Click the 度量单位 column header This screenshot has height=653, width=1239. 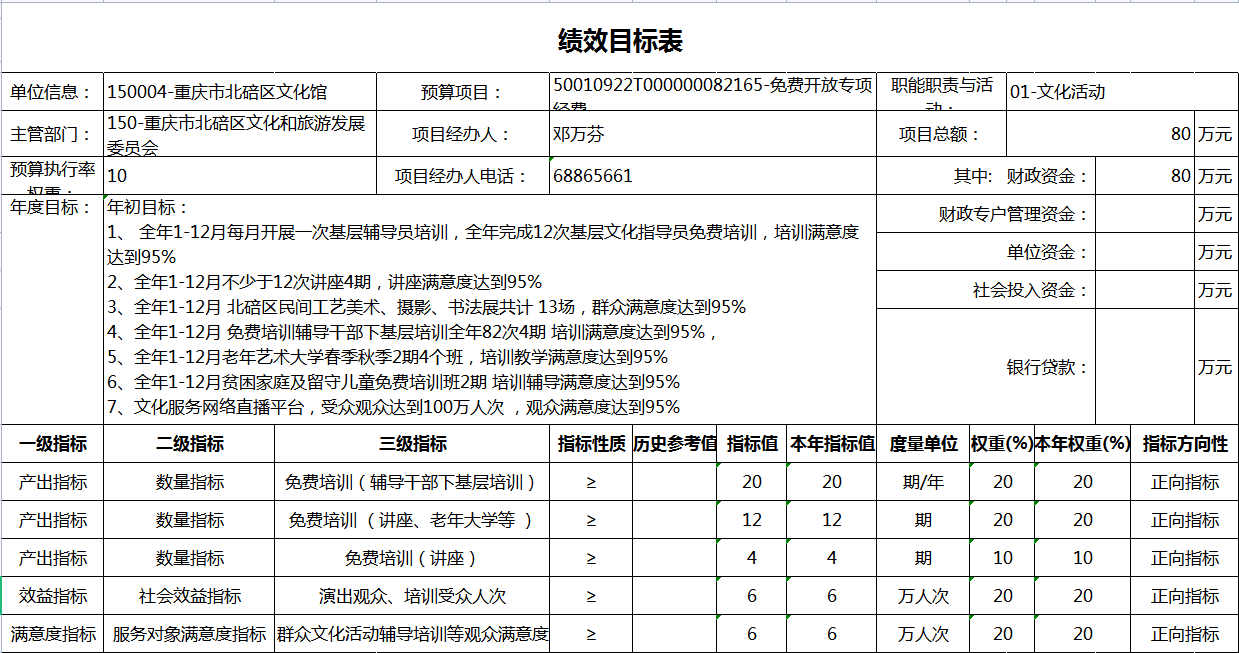click(923, 444)
